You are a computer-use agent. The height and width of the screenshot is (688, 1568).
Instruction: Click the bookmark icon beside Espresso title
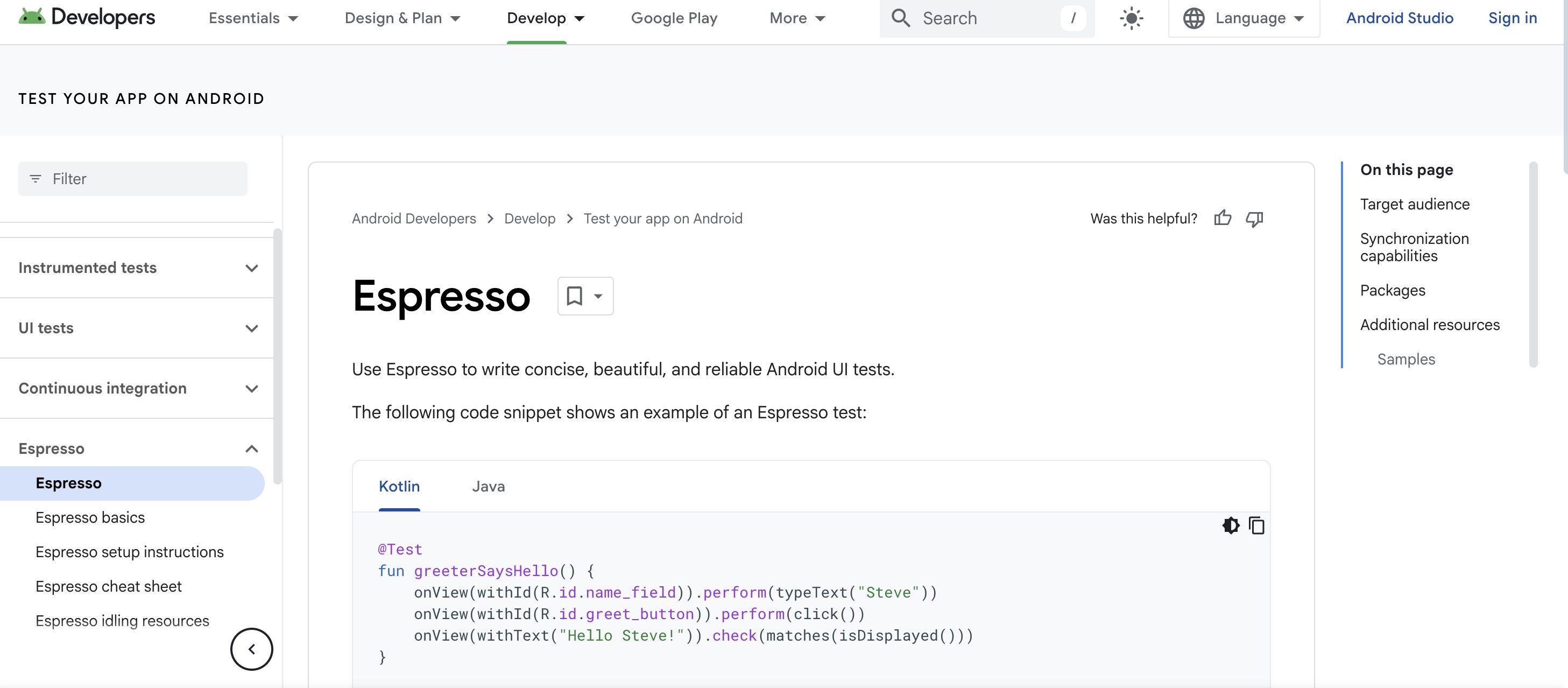[x=574, y=296]
